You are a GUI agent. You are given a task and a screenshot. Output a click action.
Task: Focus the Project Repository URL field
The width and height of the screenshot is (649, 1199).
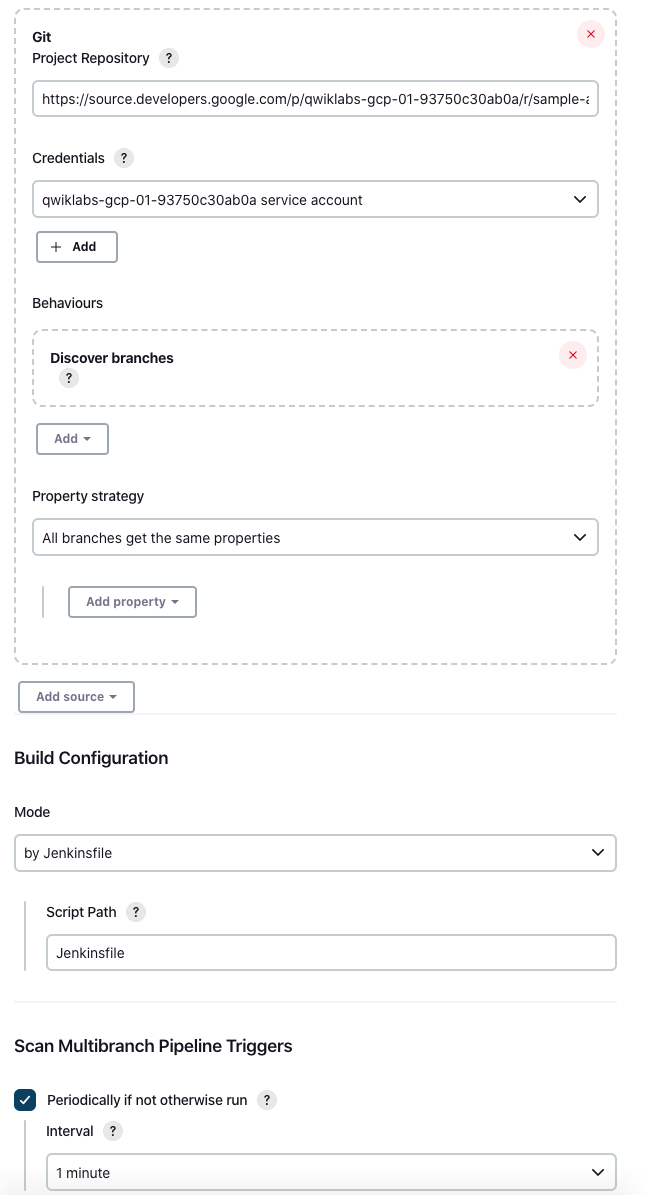(315, 99)
